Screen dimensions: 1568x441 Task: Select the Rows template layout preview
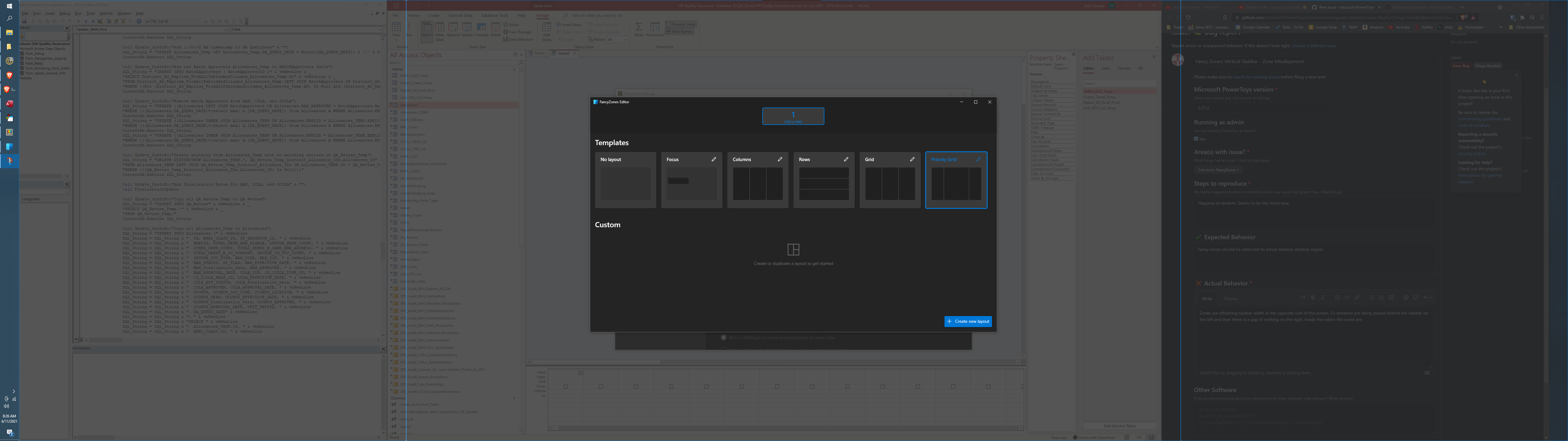point(824,183)
